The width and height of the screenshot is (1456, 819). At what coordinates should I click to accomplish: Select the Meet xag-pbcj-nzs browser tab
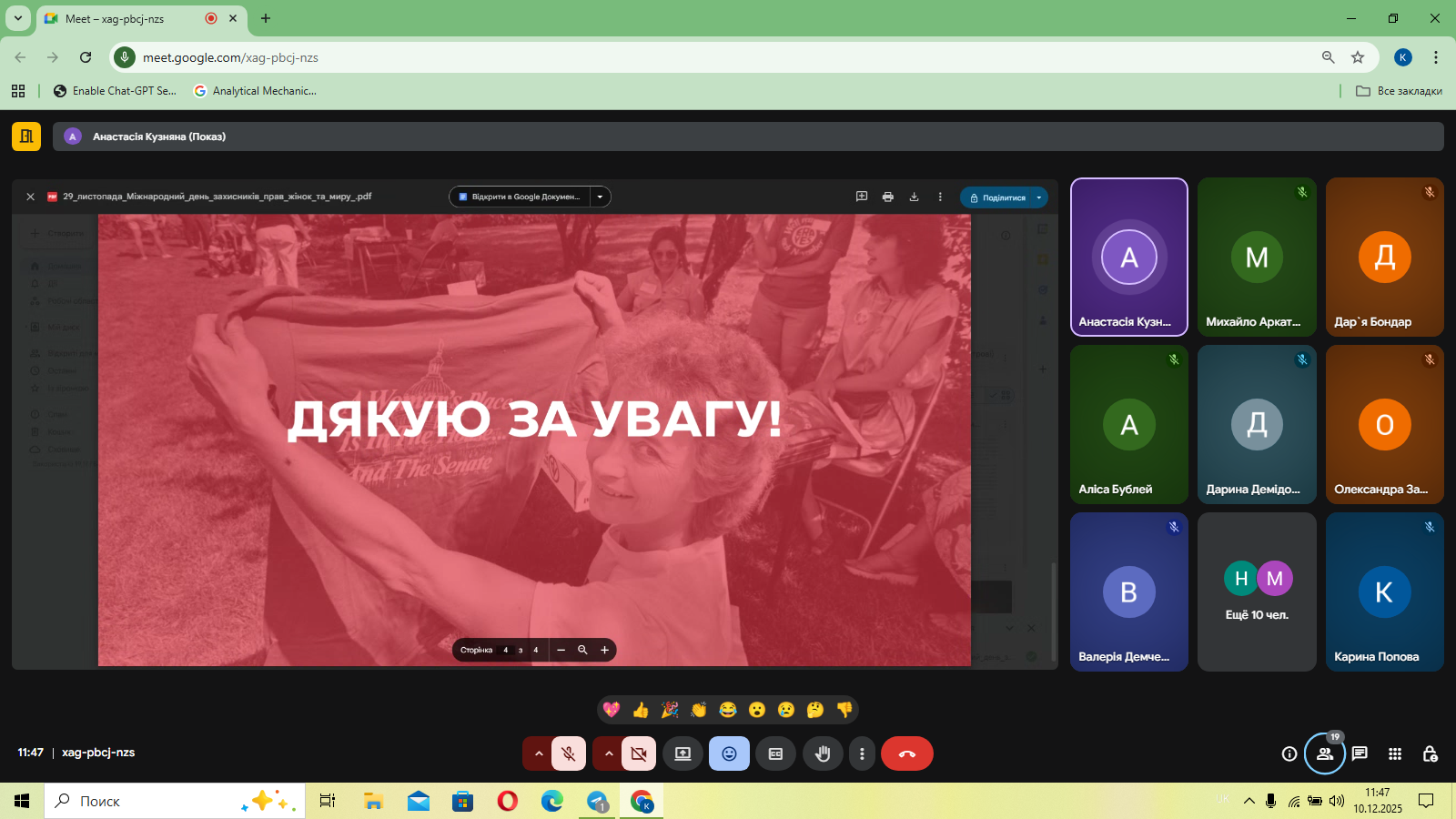[x=127, y=18]
